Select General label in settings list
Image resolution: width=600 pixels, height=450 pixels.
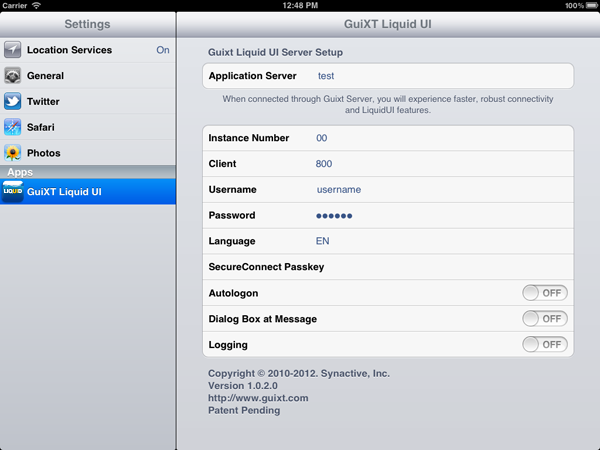click(x=45, y=76)
